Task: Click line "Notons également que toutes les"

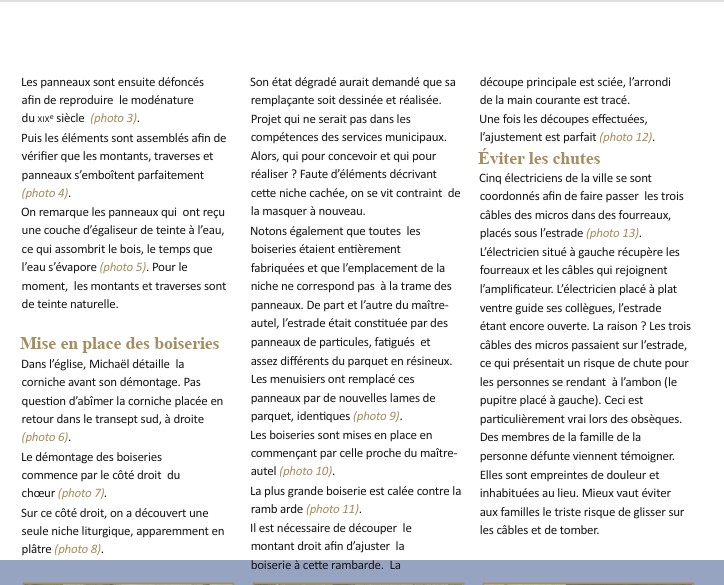Action: 336,231
